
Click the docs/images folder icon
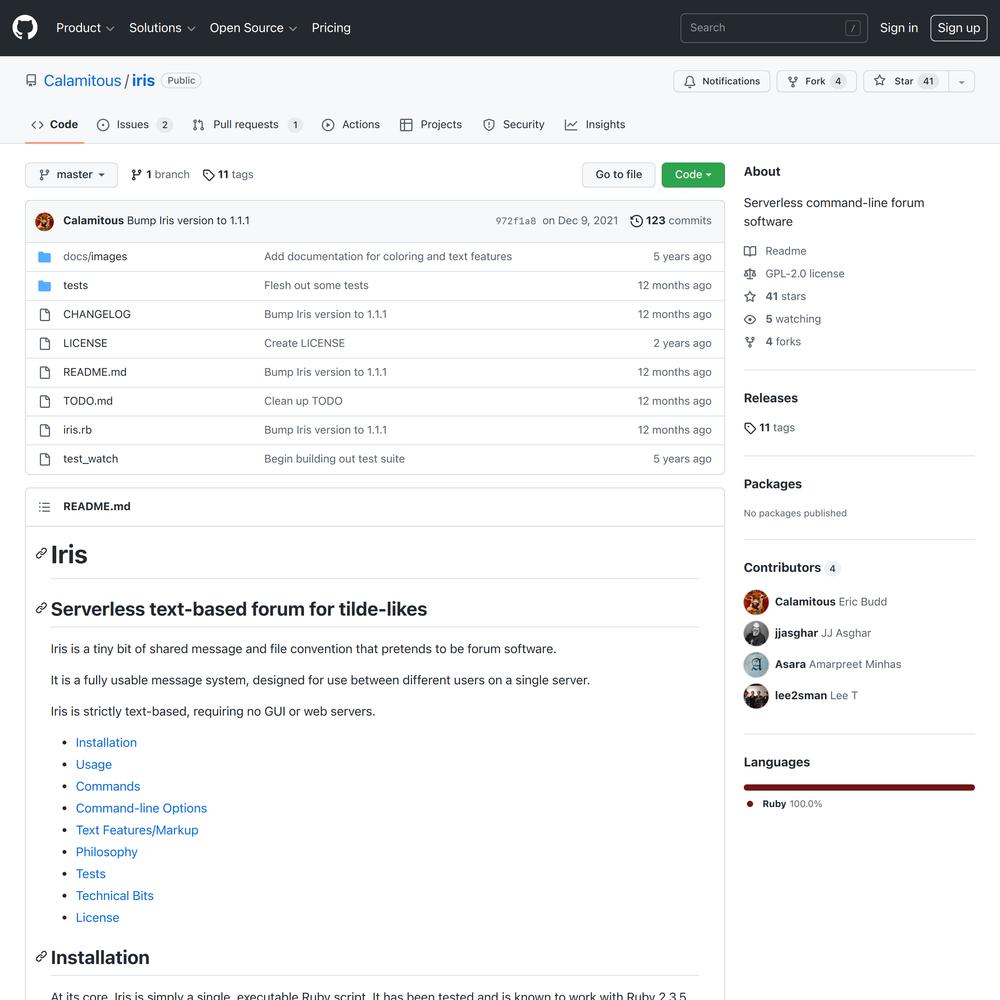click(44, 256)
